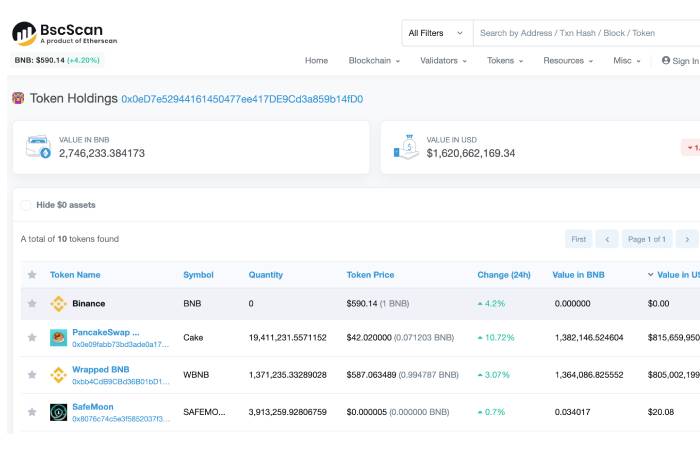Click the search by address input field

pyautogui.click(x=587, y=33)
